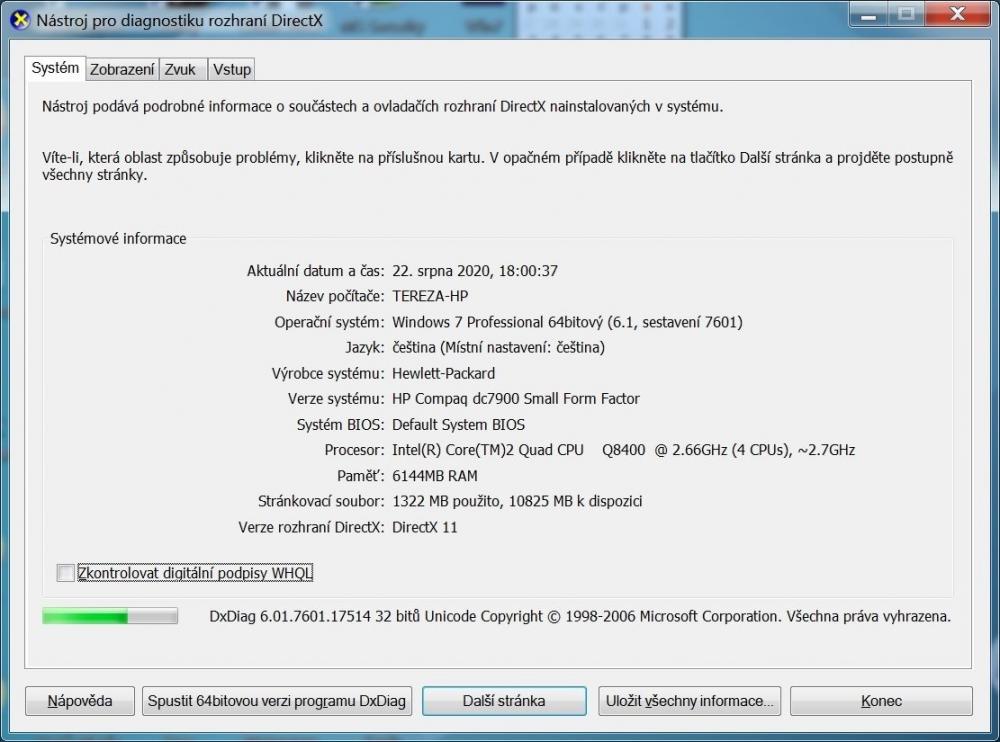Image resolution: width=1000 pixels, height=742 pixels.
Task: Maximize the DirectX diagnostic window
Action: click(907, 14)
